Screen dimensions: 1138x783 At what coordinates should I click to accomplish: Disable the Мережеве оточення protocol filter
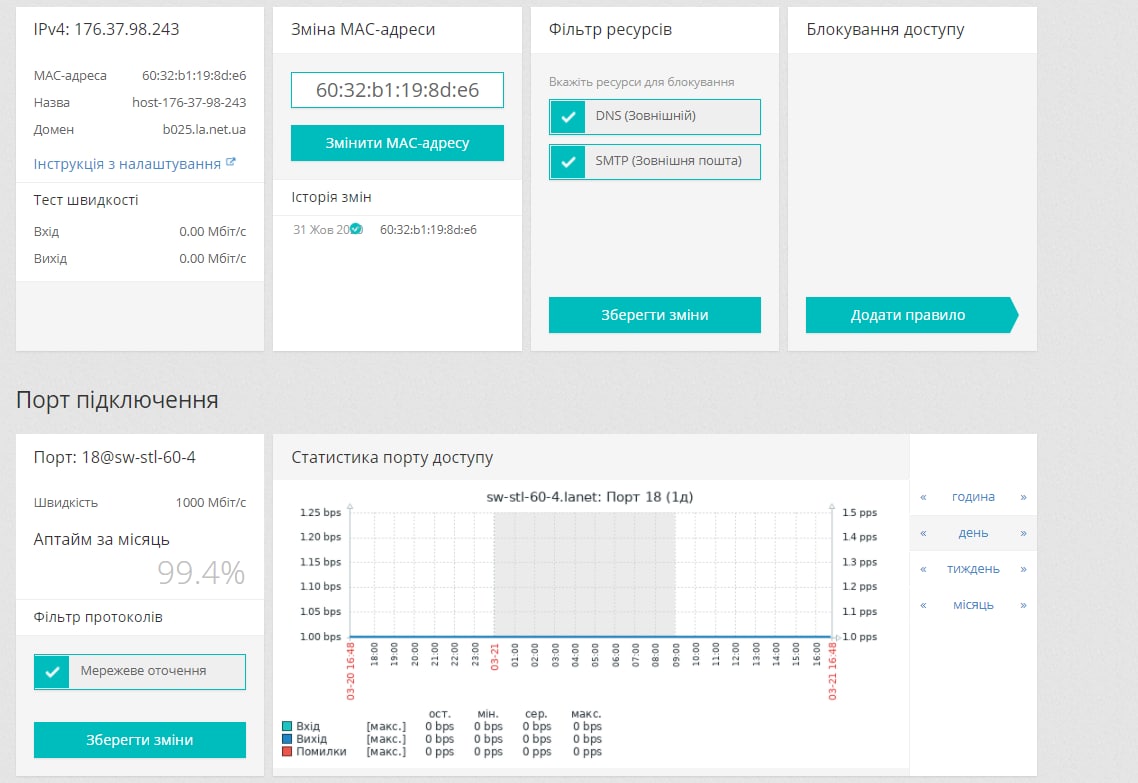pos(52,671)
